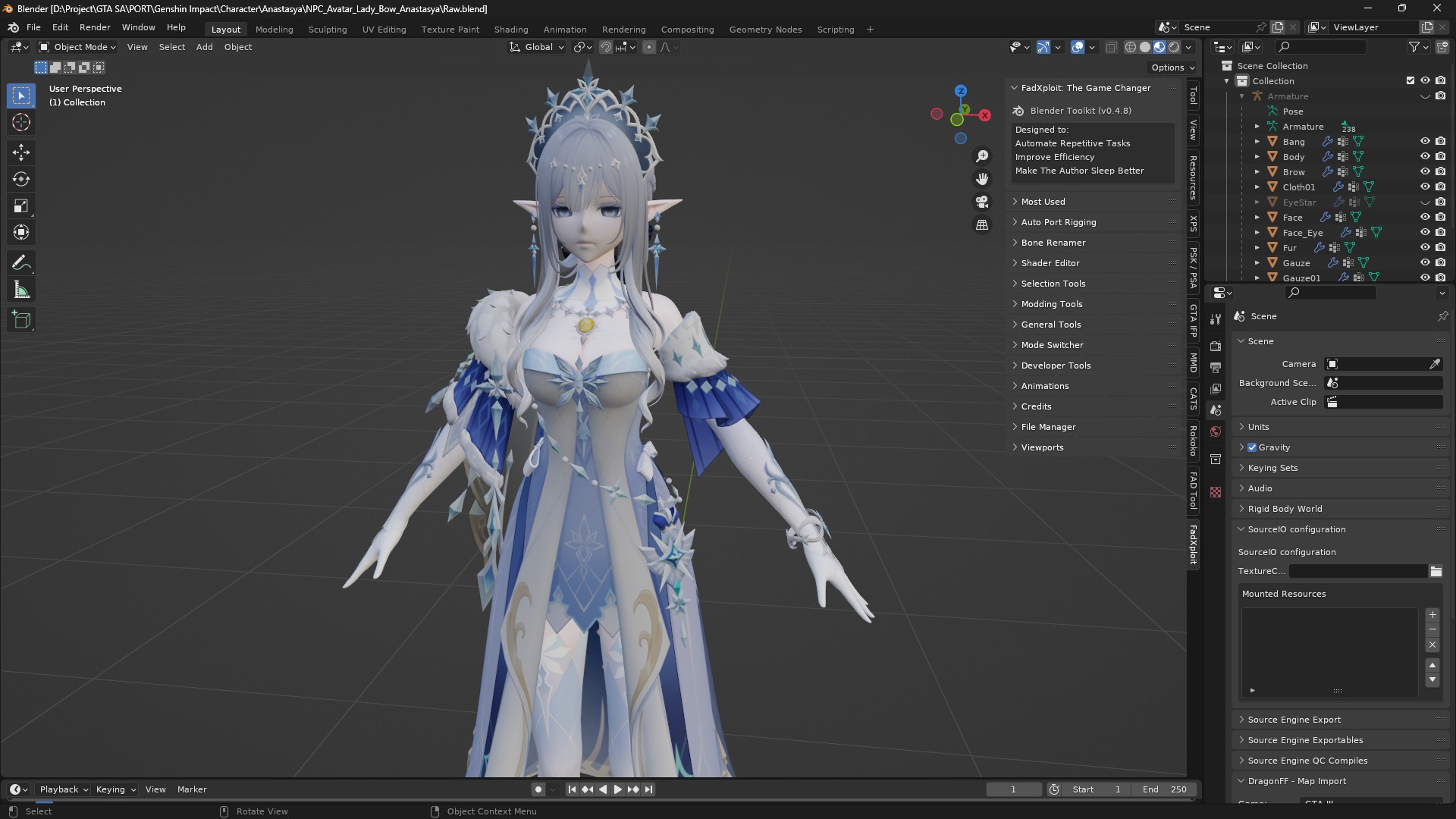
Task: Open Render properties tab icon
Action: pyautogui.click(x=1216, y=346)
